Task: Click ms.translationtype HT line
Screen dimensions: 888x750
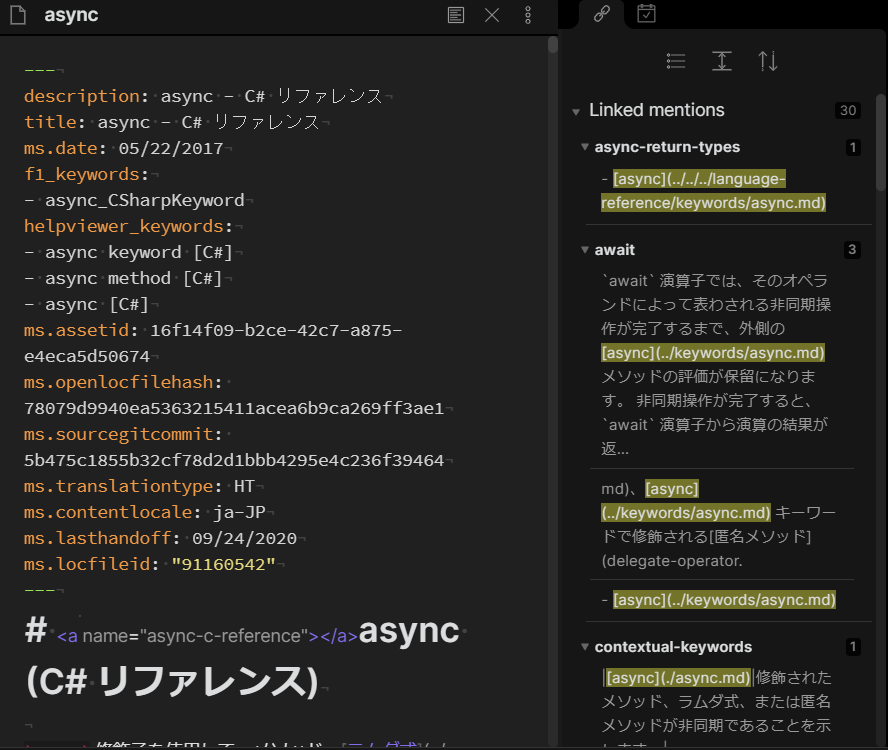Action: 139,487
